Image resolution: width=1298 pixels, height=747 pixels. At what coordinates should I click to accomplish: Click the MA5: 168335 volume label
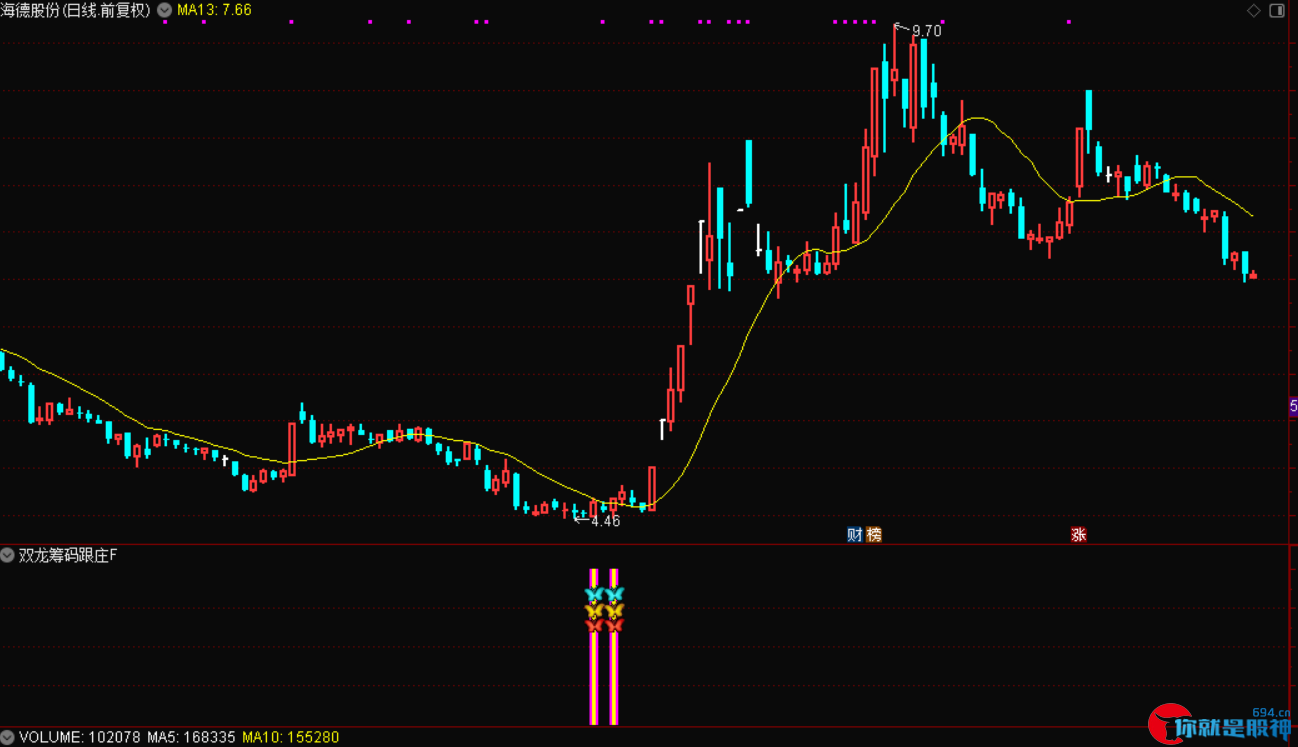tap(191, 737)
